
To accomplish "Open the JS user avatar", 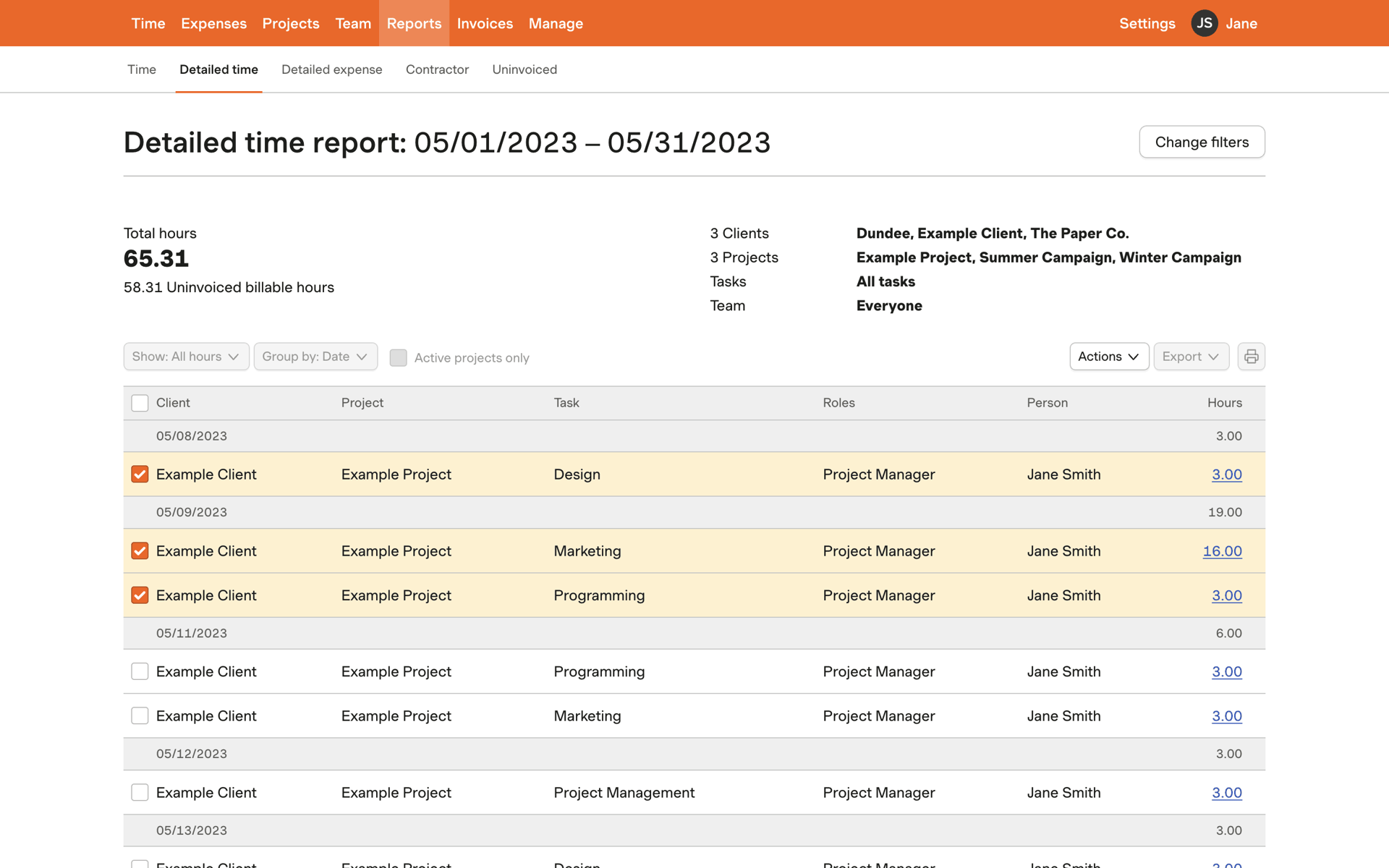I will click(x=1205, y=23).
